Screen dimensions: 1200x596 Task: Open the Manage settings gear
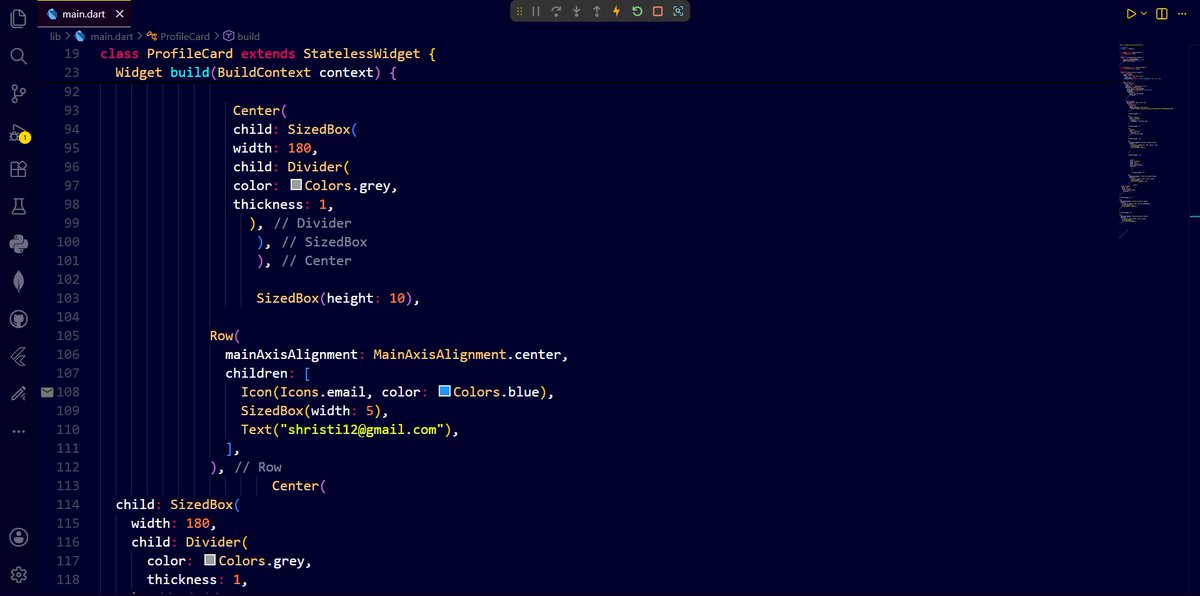18,575
